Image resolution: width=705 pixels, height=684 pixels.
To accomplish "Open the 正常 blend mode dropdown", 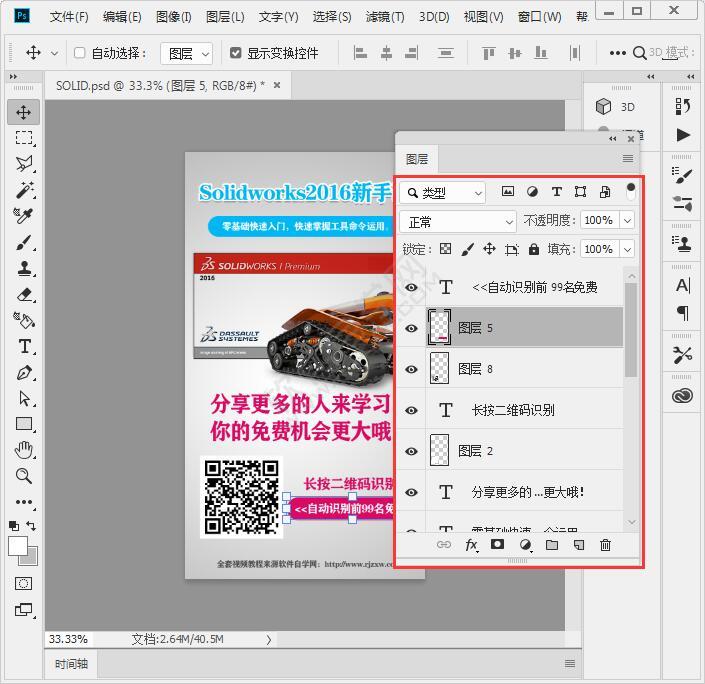I will (458, 221).
